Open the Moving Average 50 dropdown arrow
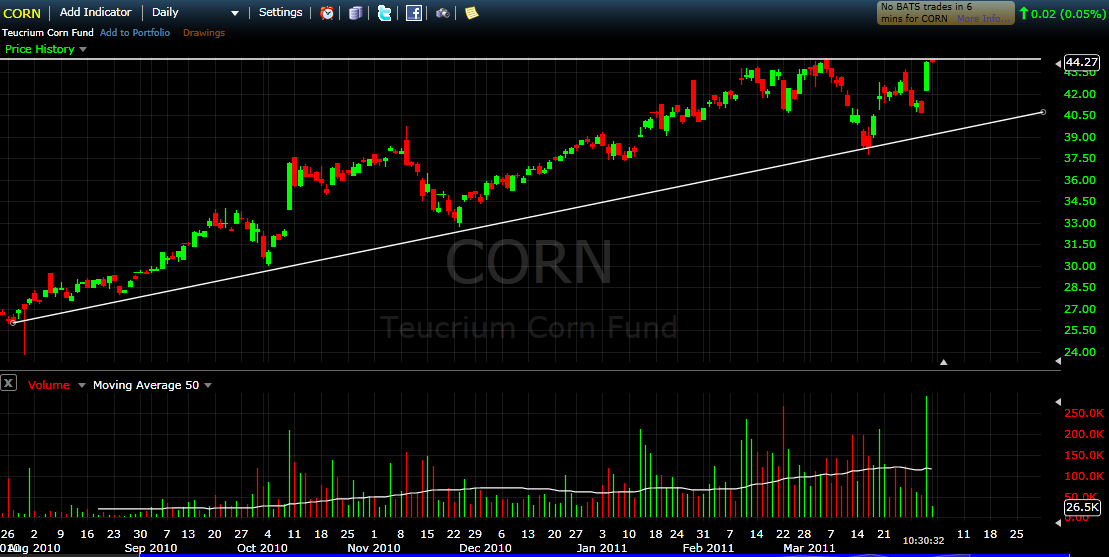The image size is (1109, 557). click(208, 385)
